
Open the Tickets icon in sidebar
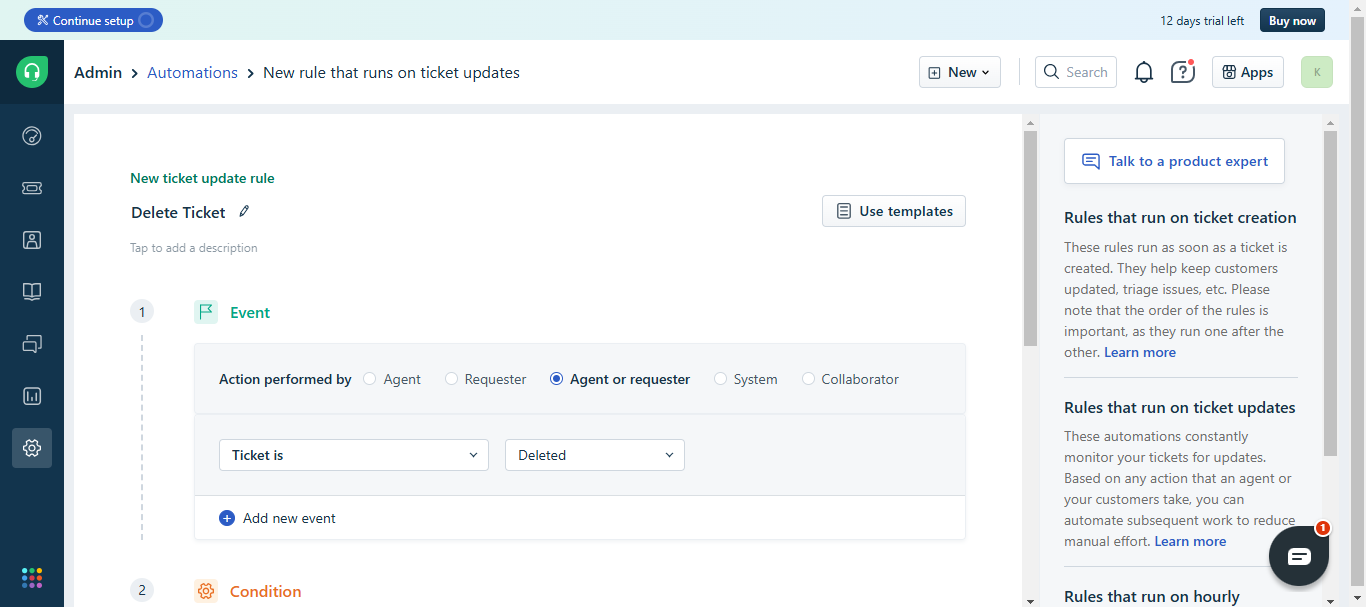32,188
